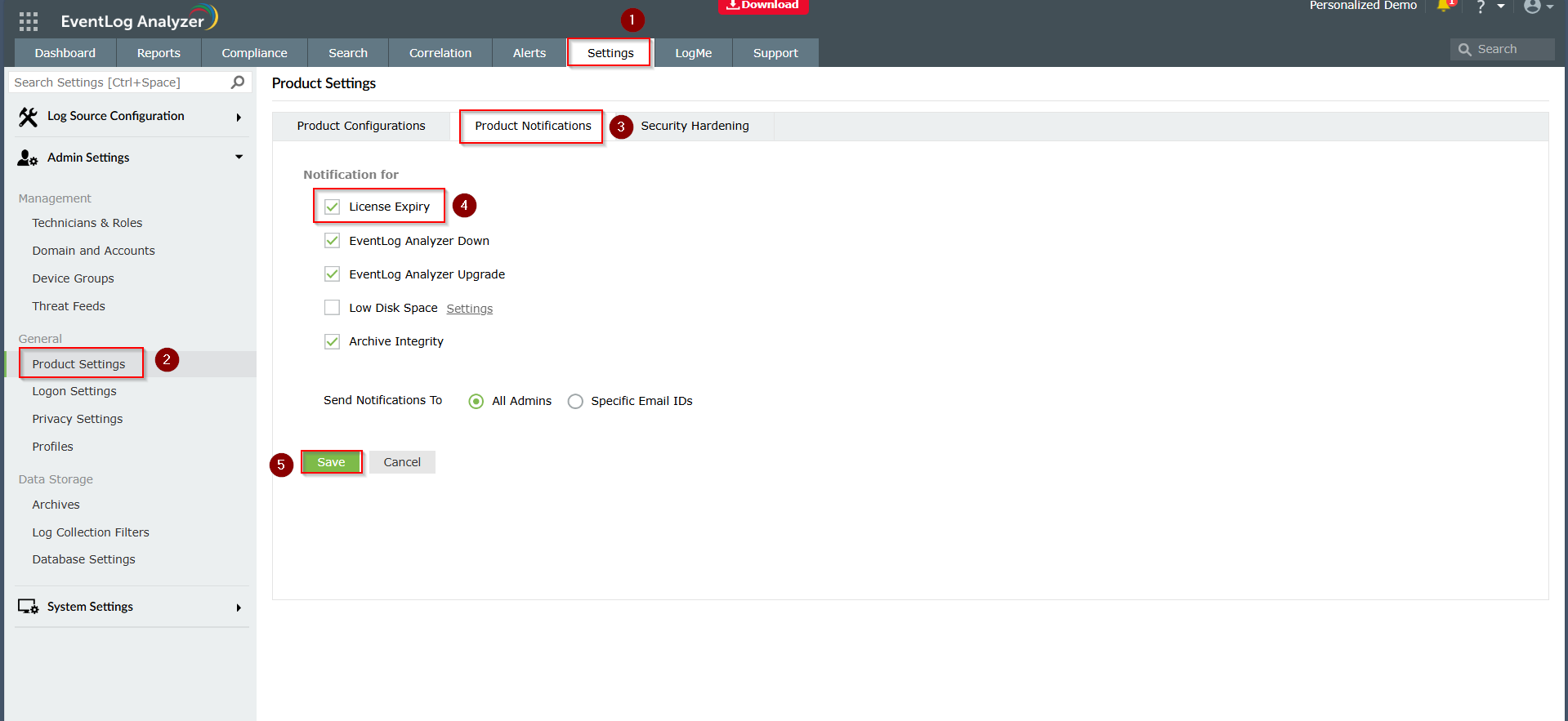Open the Security Hardening tab
The width and height of the screenshot is (1568, 721).
(x=695, y=126)
